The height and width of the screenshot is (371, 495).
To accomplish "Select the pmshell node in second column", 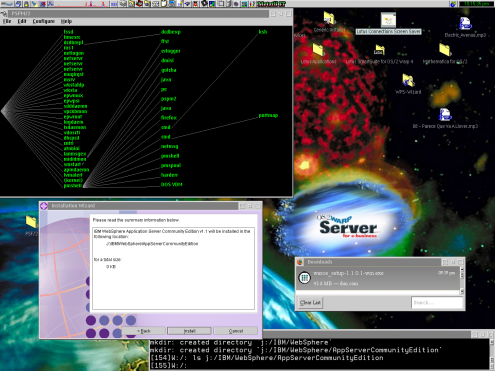I will 170,156.
